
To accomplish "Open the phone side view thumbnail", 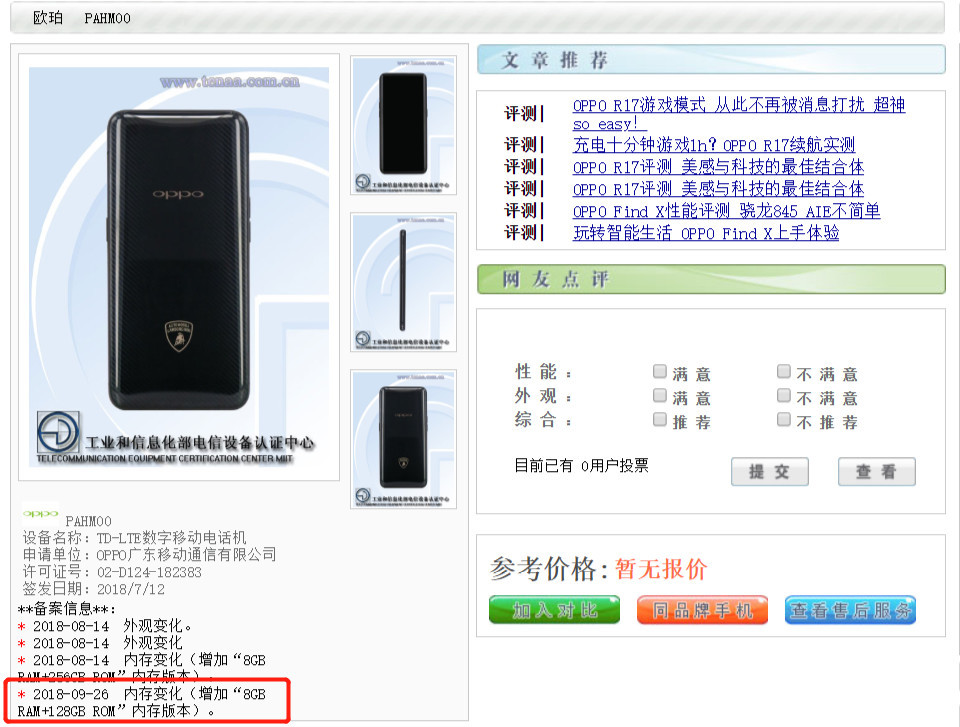I will pos(403,282).
